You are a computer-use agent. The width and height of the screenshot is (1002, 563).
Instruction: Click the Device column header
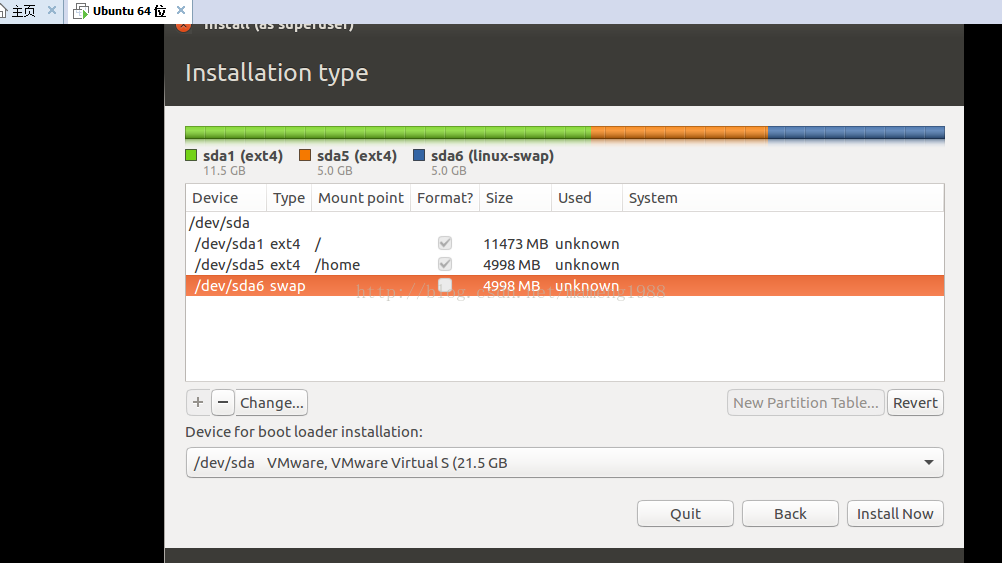tap(226, 198)
